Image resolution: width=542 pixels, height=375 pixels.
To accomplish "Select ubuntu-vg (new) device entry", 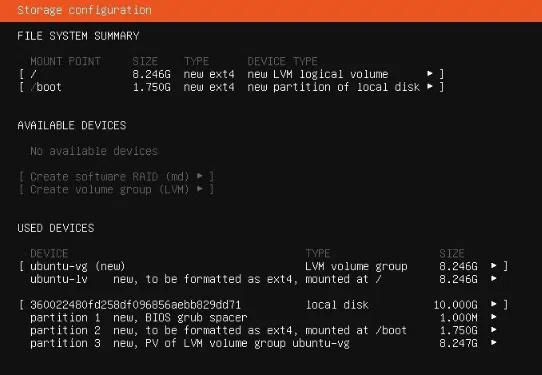I will [264, 266].
